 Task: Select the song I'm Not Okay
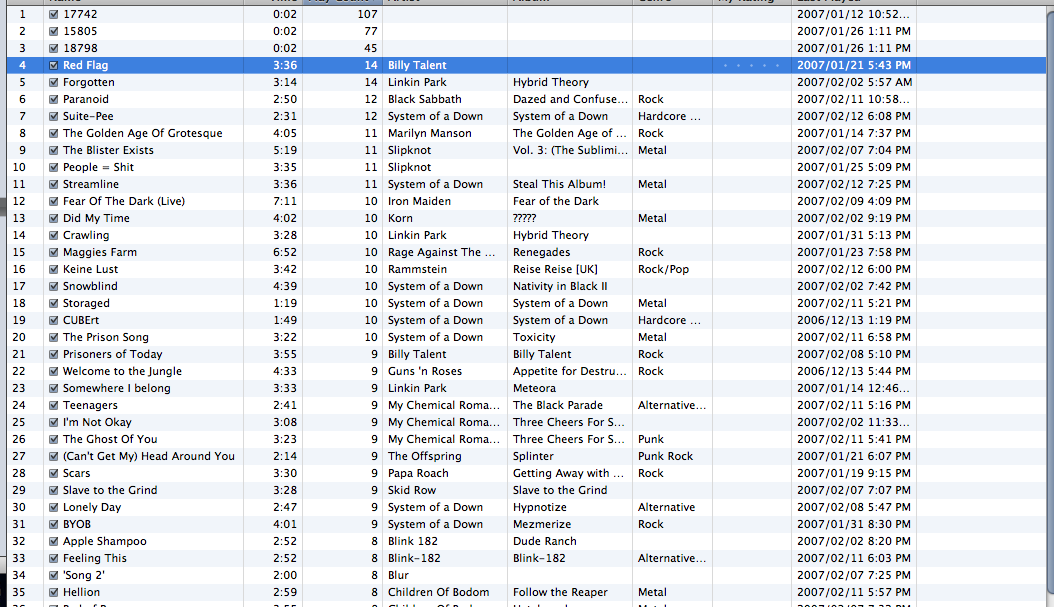coord(97,422)
